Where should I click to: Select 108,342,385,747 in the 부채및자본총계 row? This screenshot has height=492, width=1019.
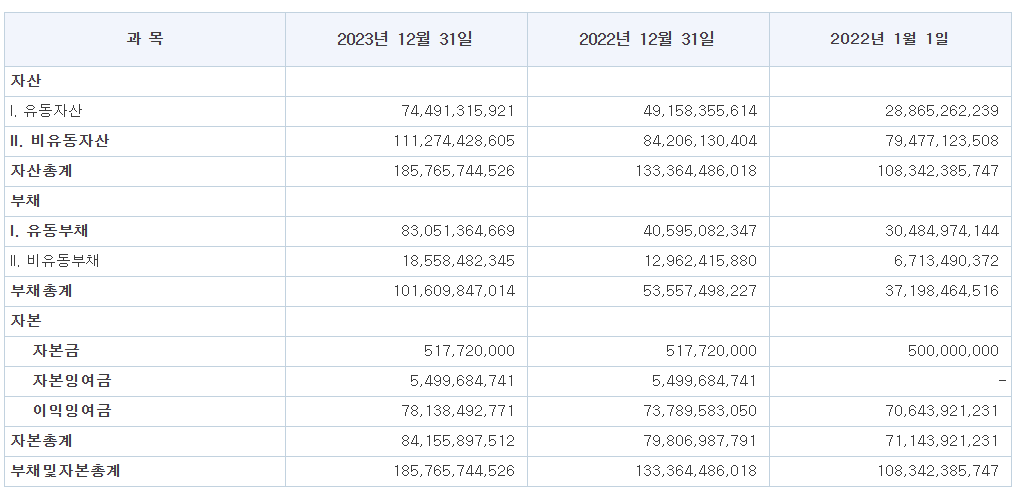[x=938, y=471]
